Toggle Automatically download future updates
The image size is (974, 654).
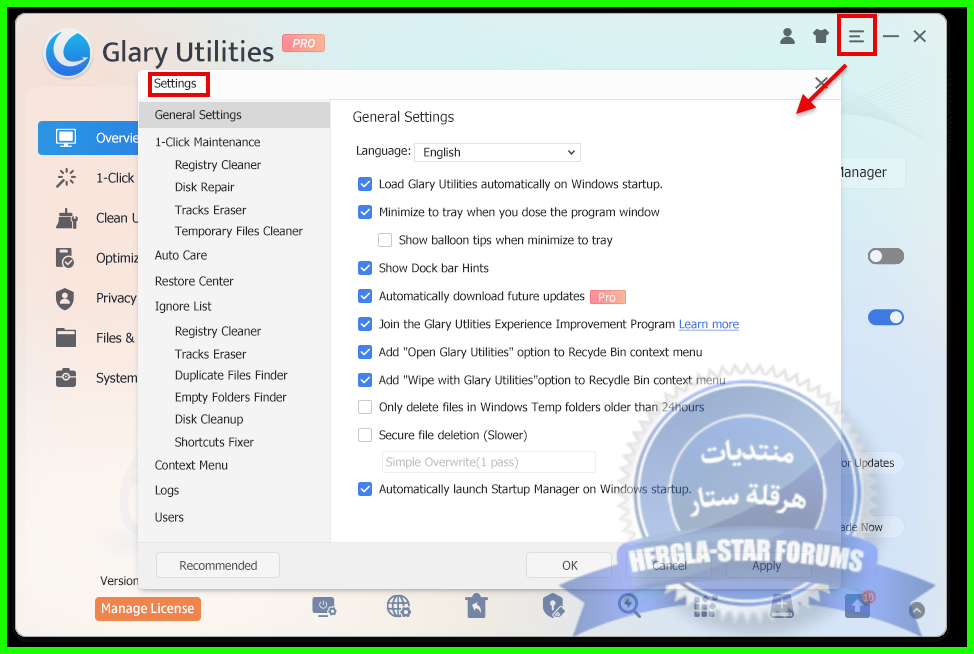point(365,296)
